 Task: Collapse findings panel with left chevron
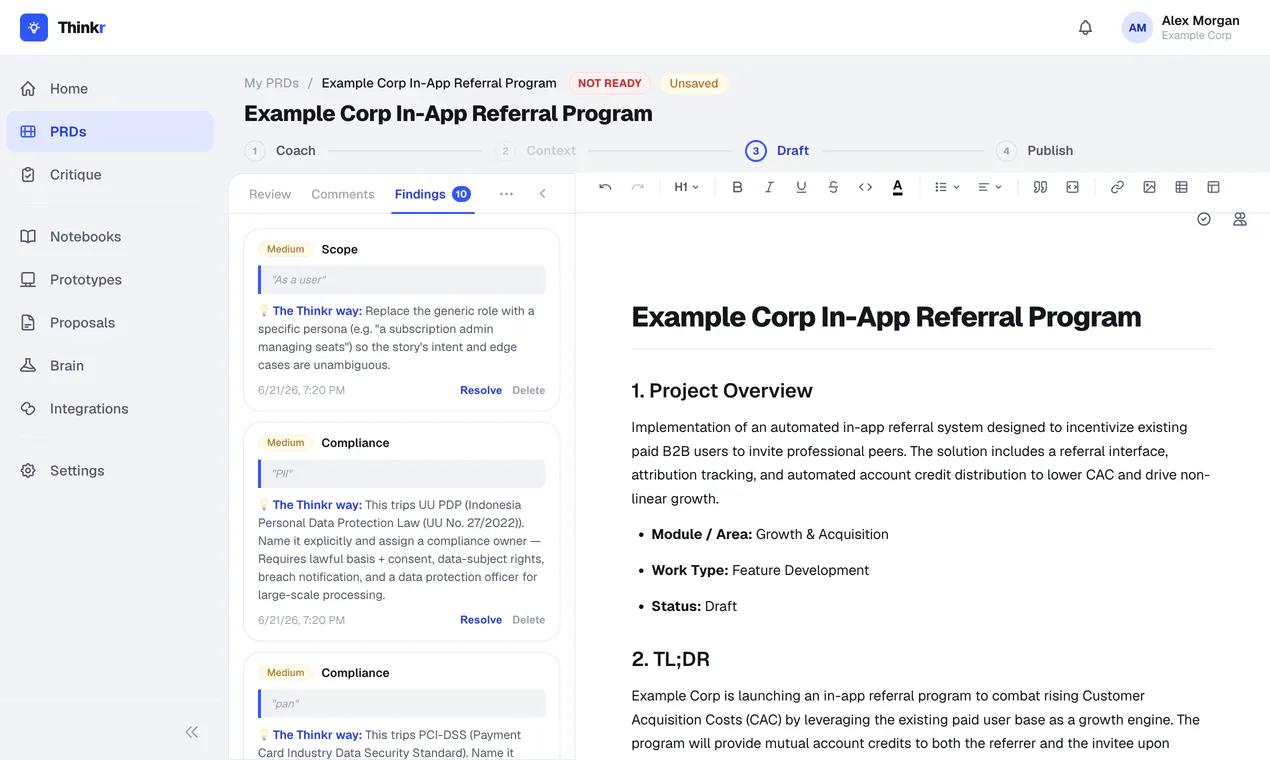coord(543,194)
